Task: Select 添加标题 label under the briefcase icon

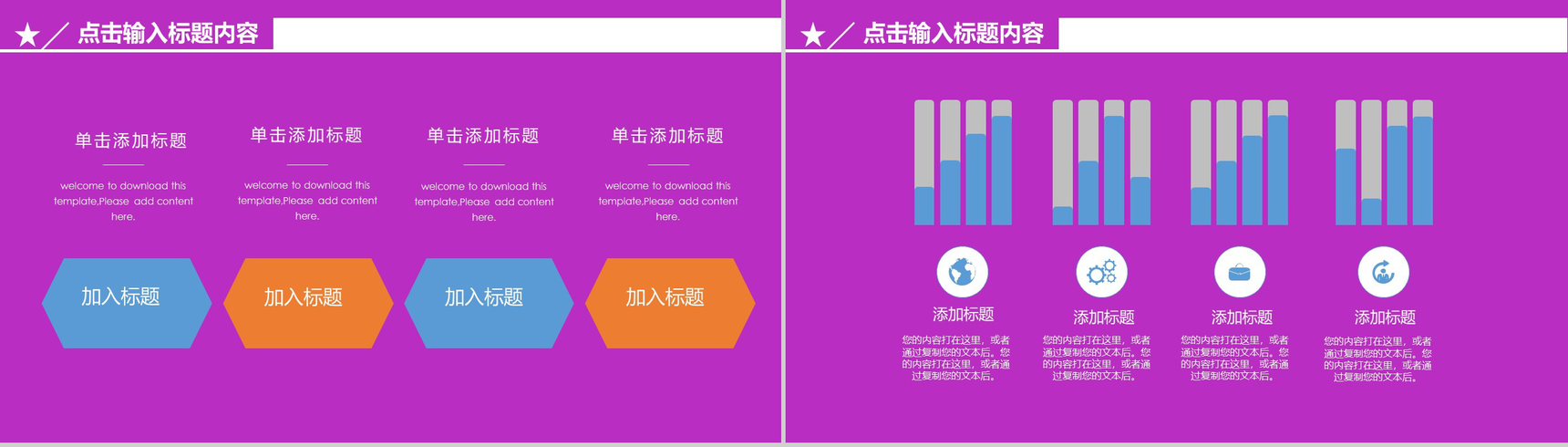Action: (x=1242, y=317)
